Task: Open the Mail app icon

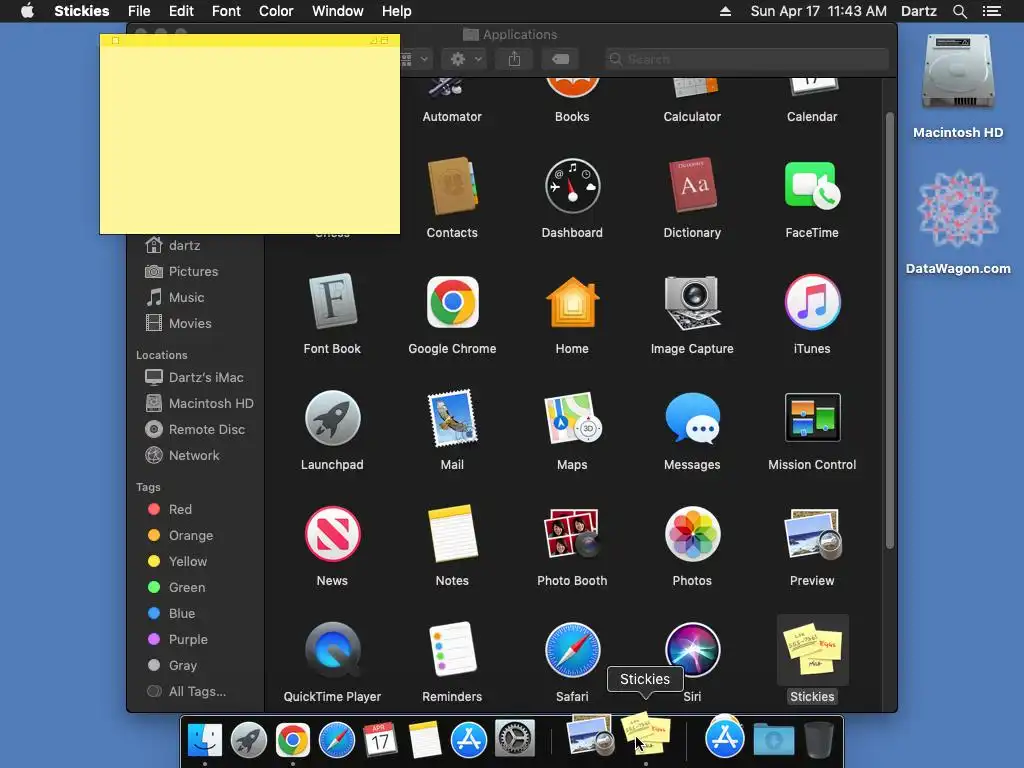Action: (452, 418)
